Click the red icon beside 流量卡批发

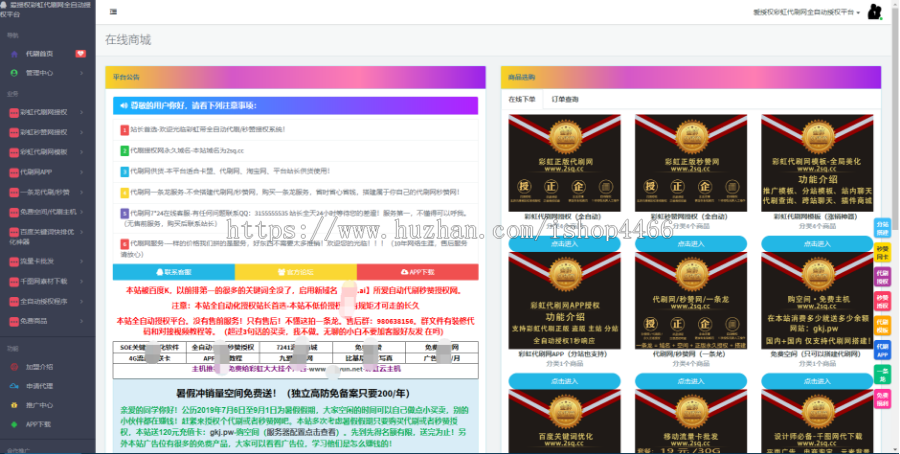pyautogui.click(x=14, y=261)
